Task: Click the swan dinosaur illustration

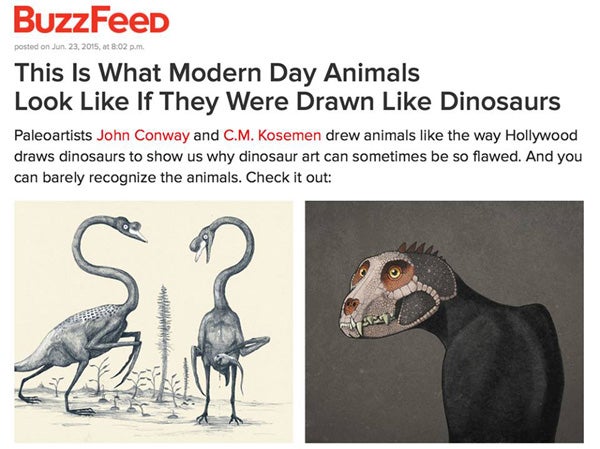Action: click(153, 322)
